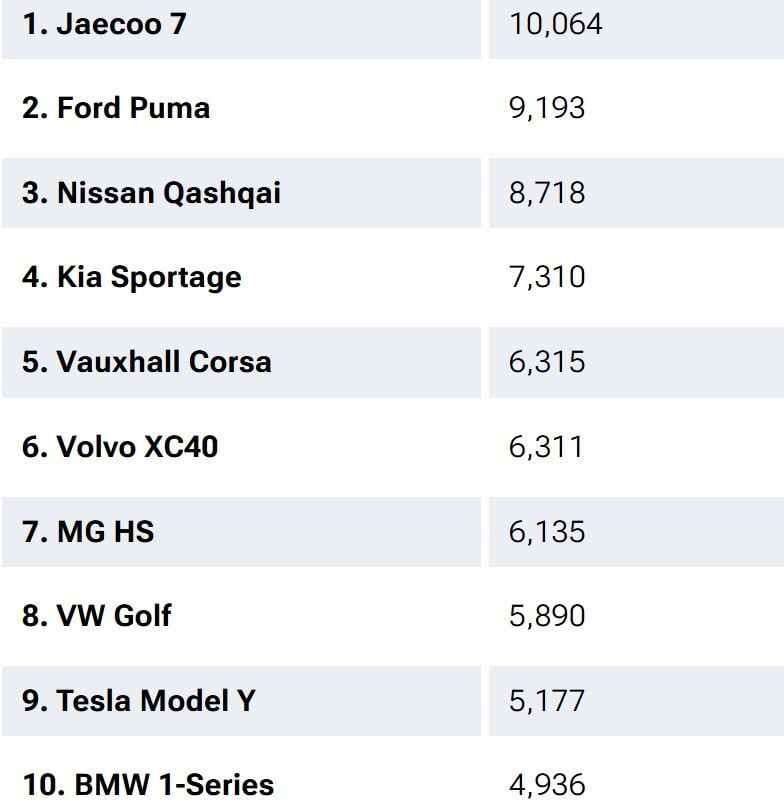The image size is (784, 802).
Task: Click the 5,177 figure
Action: pyautogui.click(x=547, y=701)
